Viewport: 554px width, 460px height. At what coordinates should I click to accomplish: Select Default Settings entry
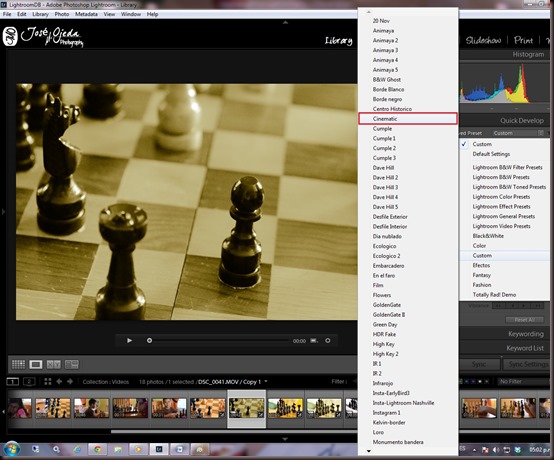coord(505,154)
